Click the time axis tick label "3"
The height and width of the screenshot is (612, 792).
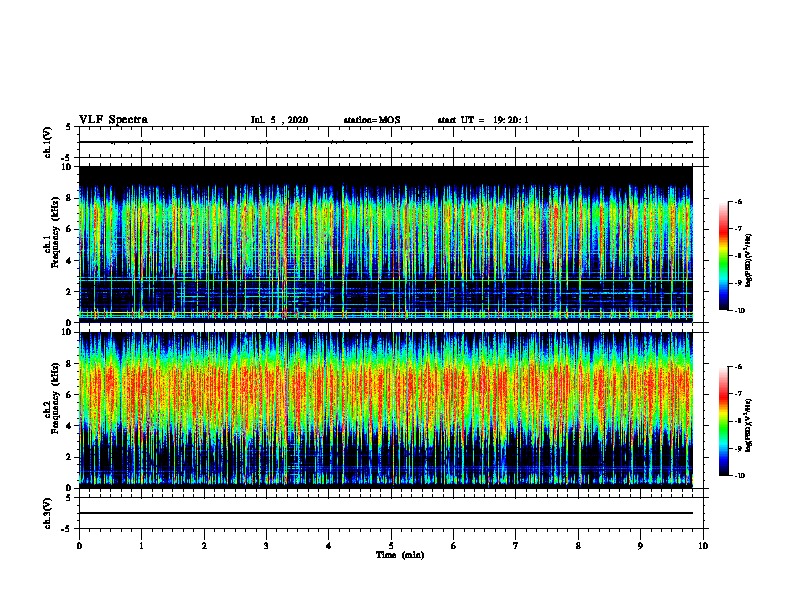coord(266,546)
